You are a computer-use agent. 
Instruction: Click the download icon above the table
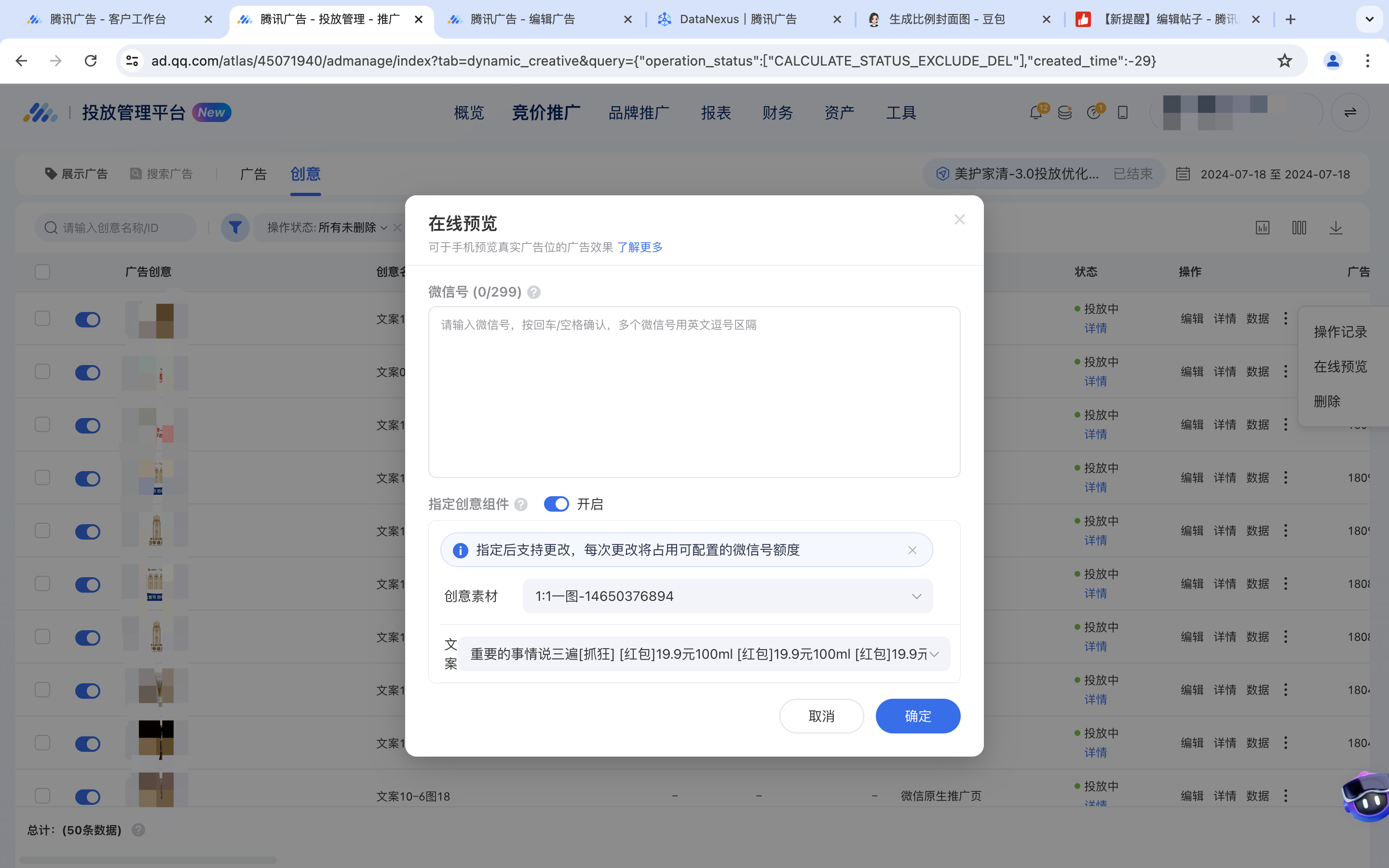click(1335, 228)
